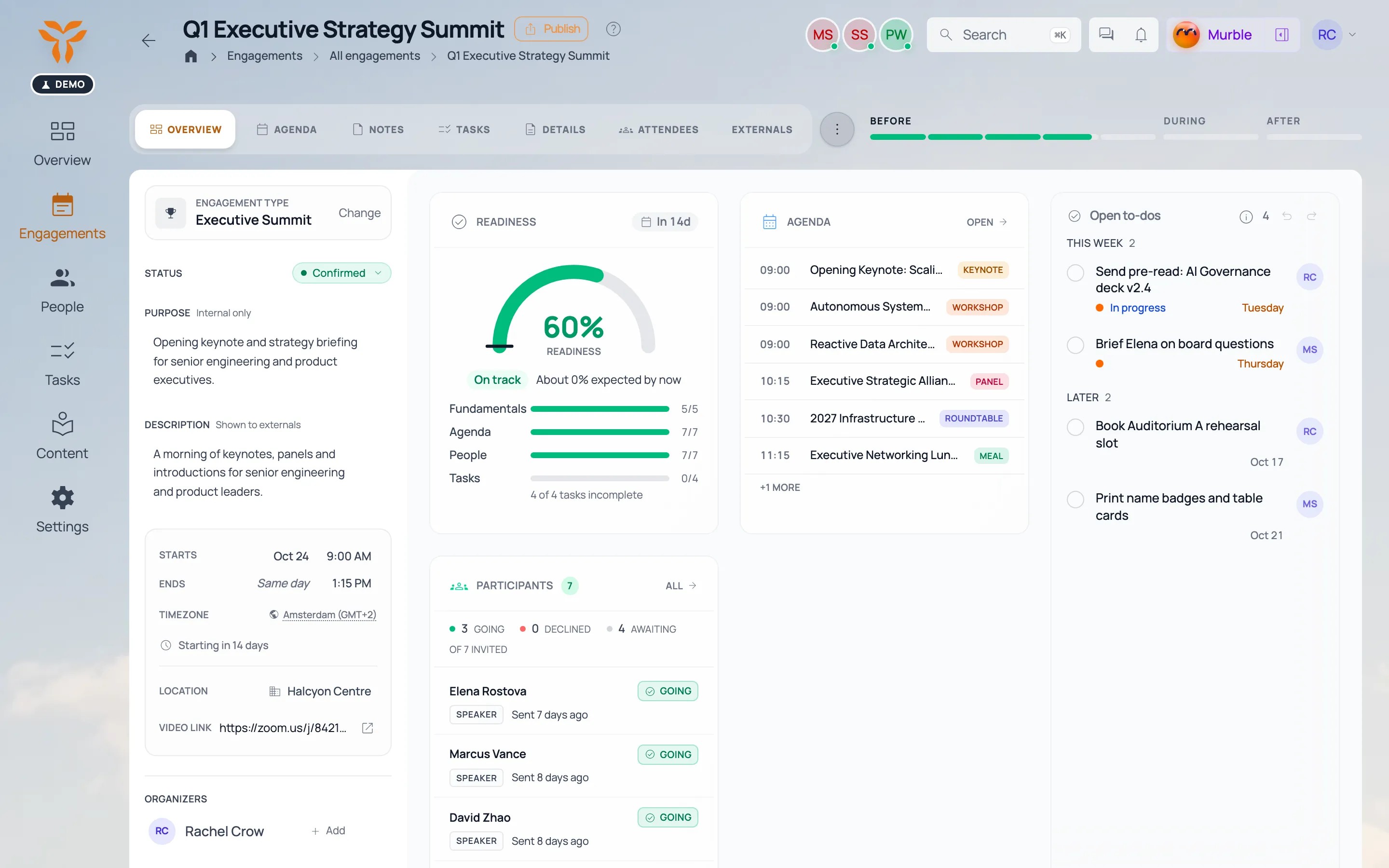Open Content in the left sidebar
The width and height of the screenshot is (1389, 868).
pyautogui.click(x=62, y=436)
